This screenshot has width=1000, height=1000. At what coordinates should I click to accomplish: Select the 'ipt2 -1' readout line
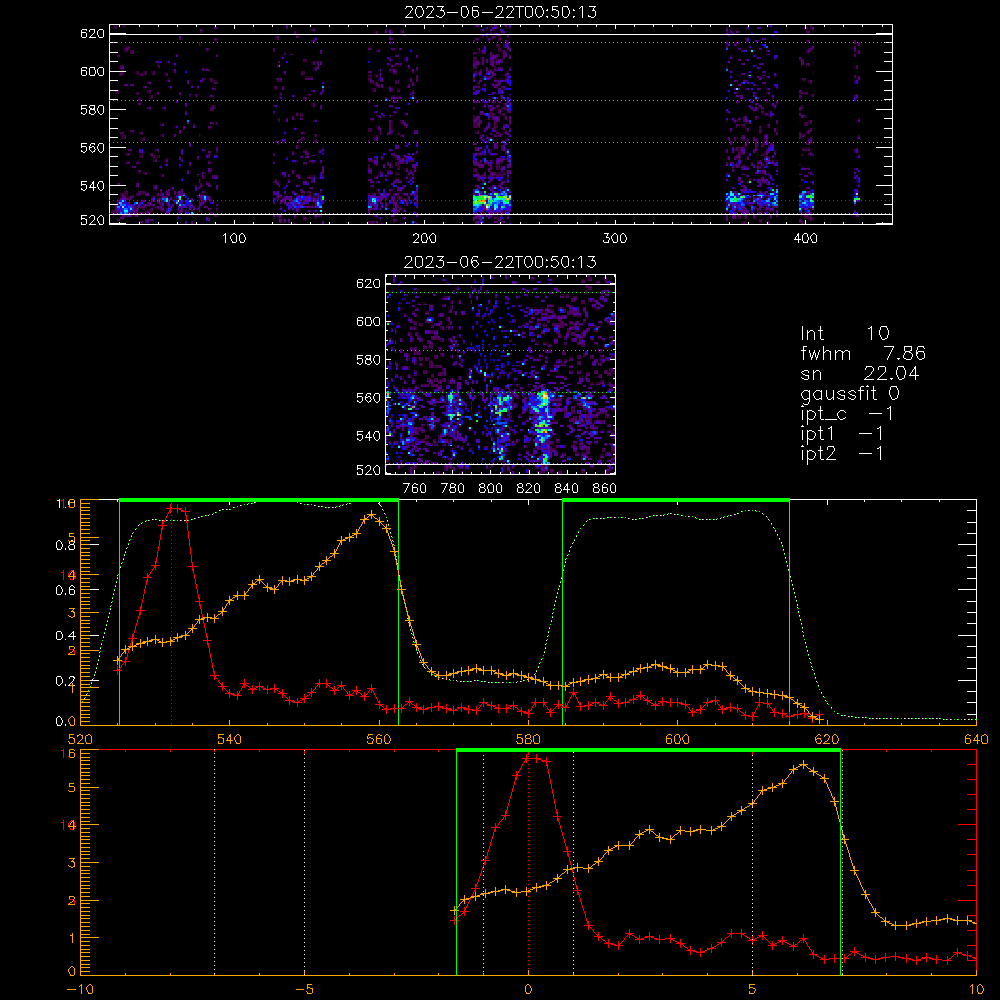pos(842,453)
